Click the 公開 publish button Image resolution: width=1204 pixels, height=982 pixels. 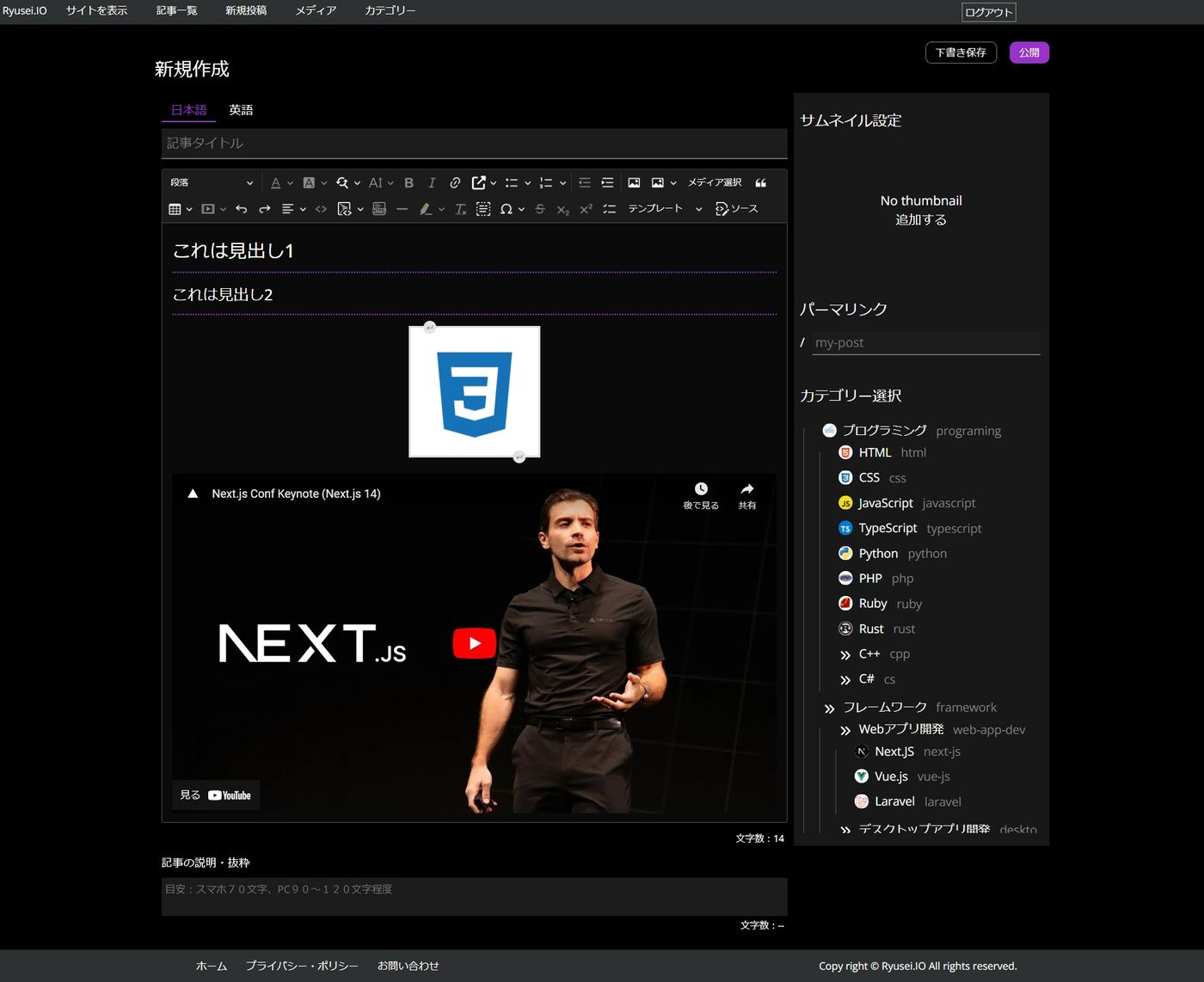[x=1029, y=52]
